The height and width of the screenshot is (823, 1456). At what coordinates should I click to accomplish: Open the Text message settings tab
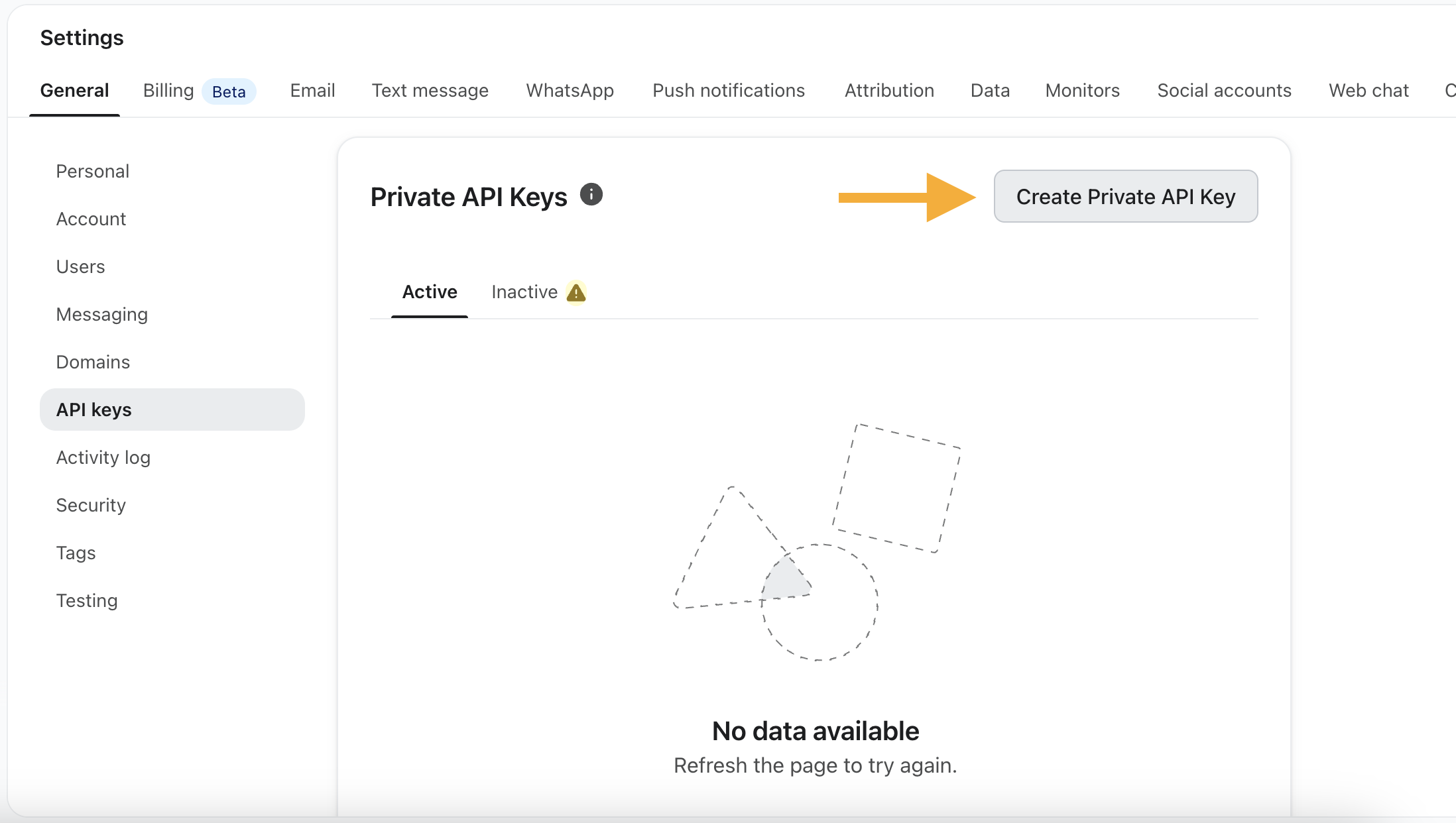click(430, 90)
